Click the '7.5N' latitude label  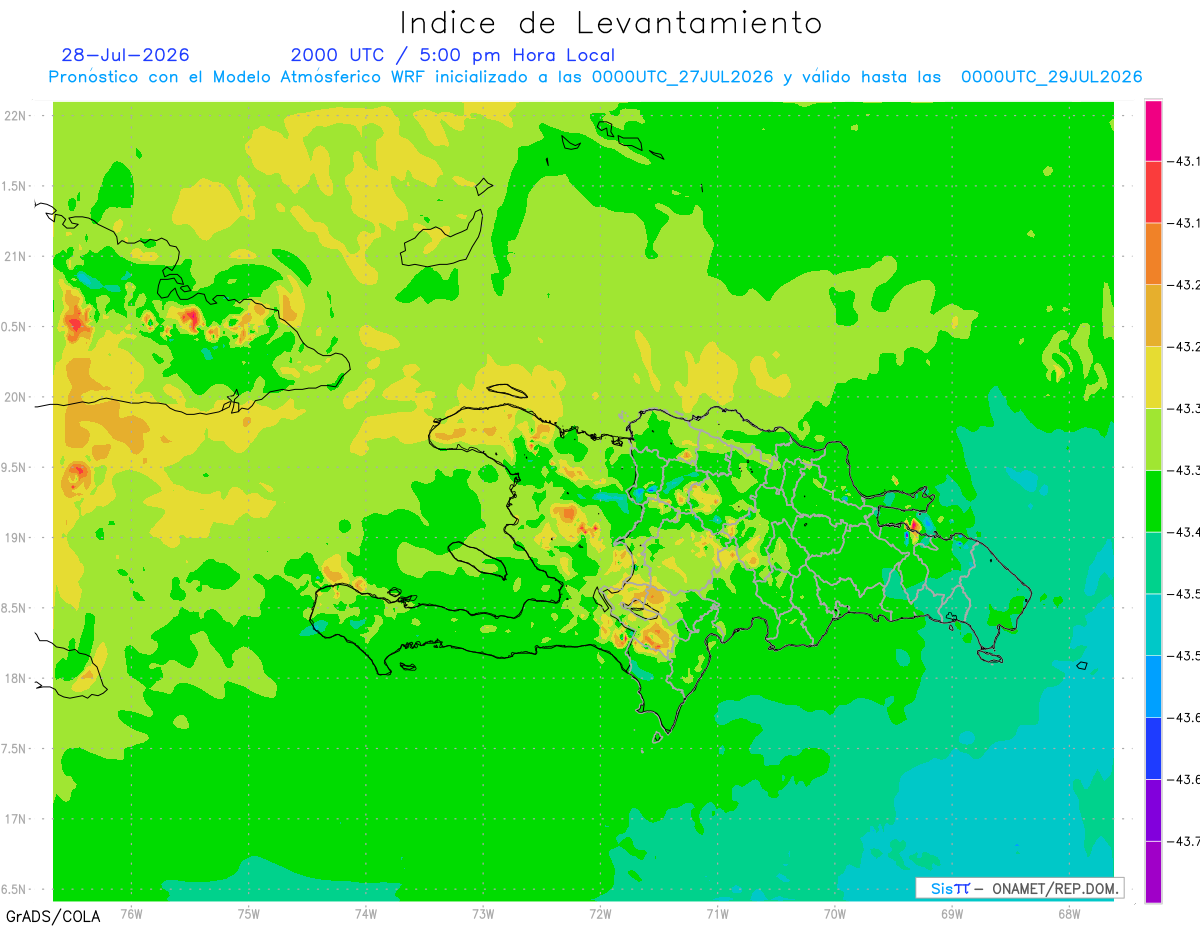point(15,749)
